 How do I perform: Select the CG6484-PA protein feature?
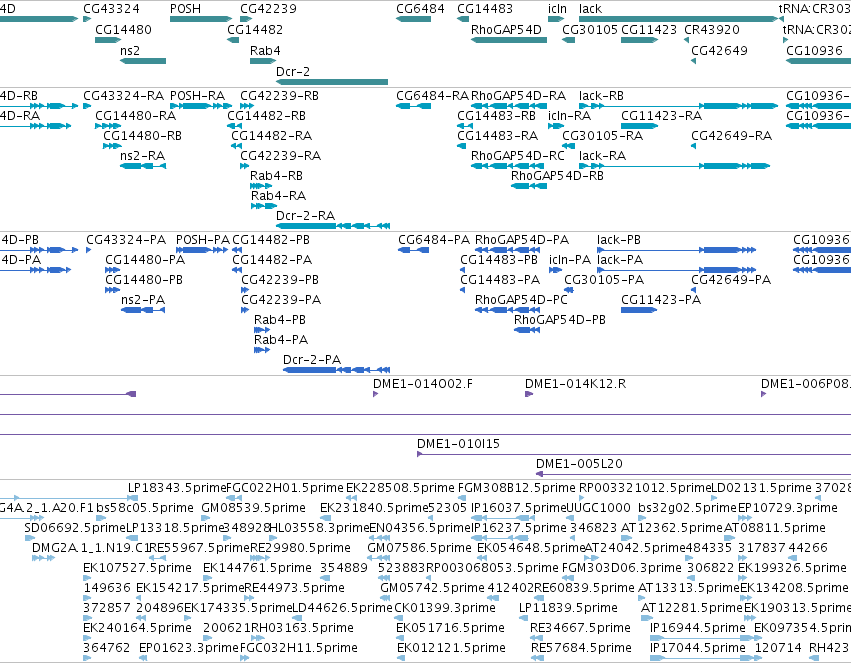coord(414,250)
